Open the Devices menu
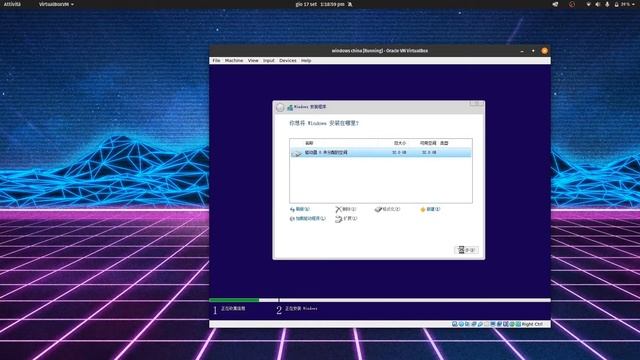This screenshot has width=640, height=360. pyautogui.click(x=288, y=60)
